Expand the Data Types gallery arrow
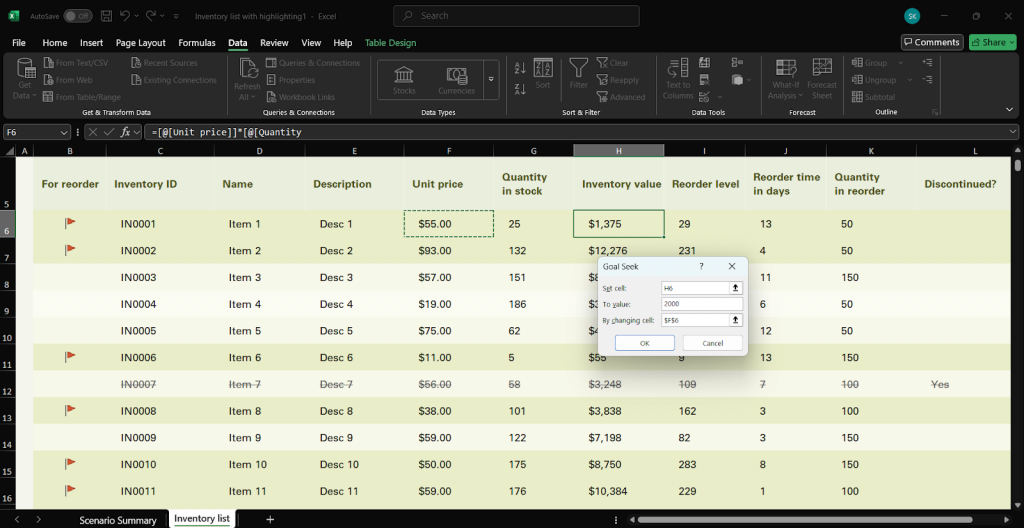The width and height of the screenshot is (1024, 528). [x=491, y=80]
